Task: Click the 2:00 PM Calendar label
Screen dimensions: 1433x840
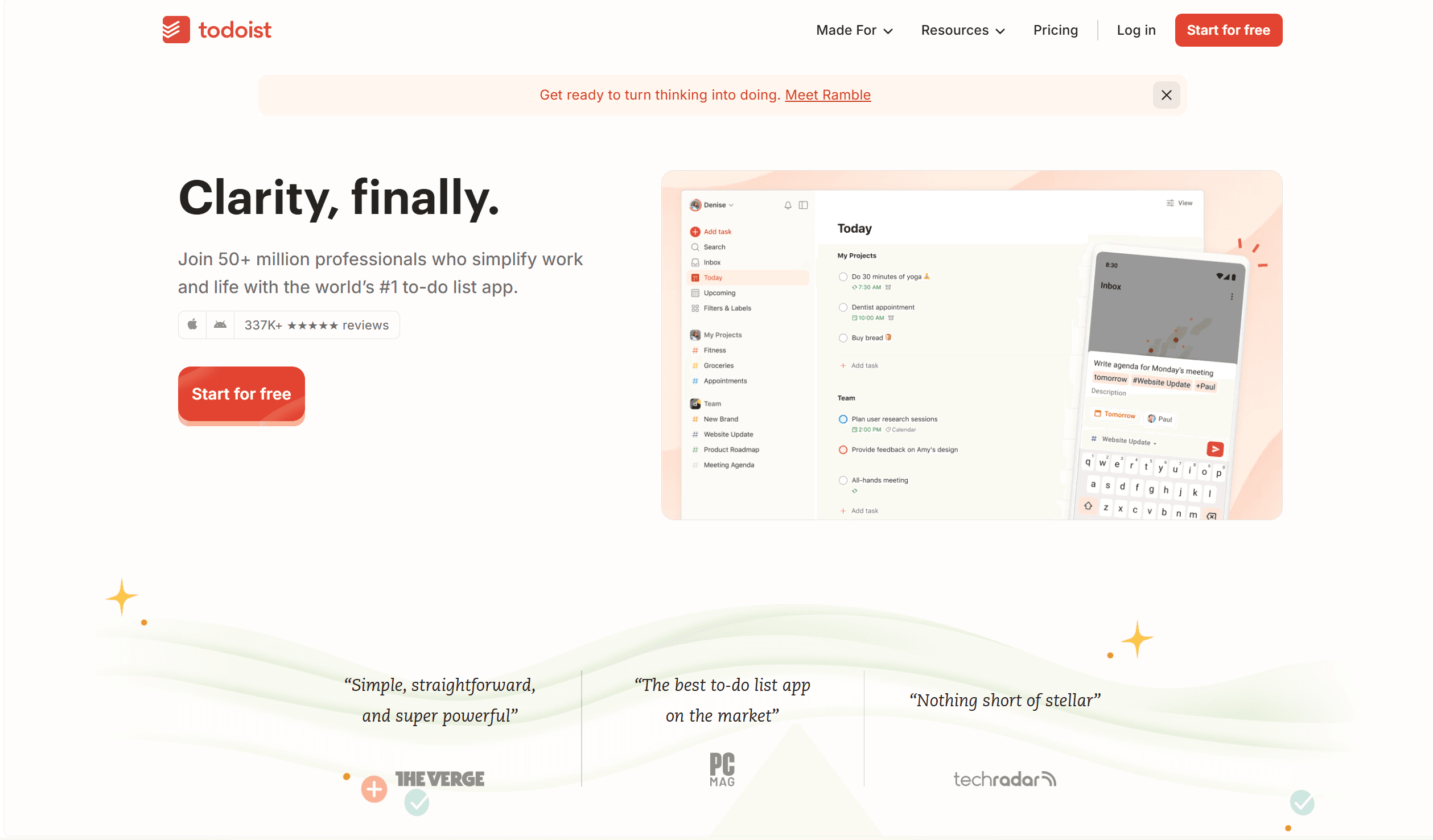Action: (884, 430)
